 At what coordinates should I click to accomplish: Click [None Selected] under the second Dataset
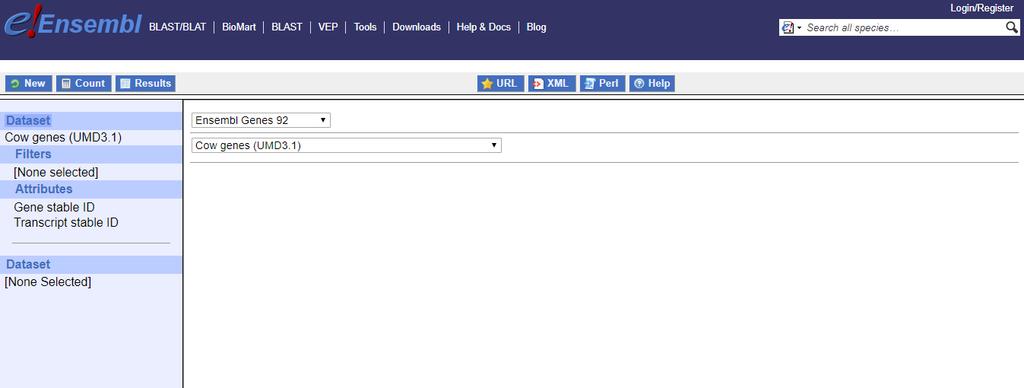(x=48, y=282)
